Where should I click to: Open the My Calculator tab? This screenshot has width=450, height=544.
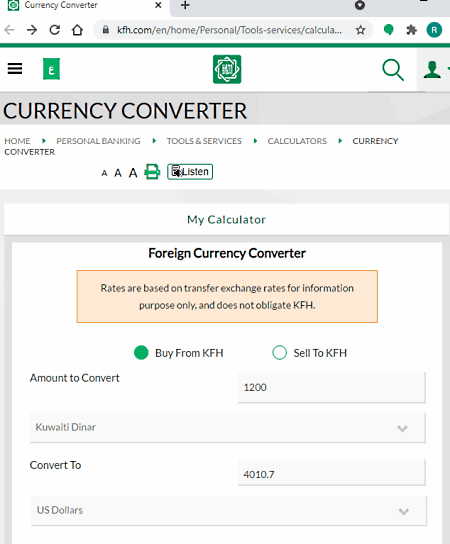227,220
